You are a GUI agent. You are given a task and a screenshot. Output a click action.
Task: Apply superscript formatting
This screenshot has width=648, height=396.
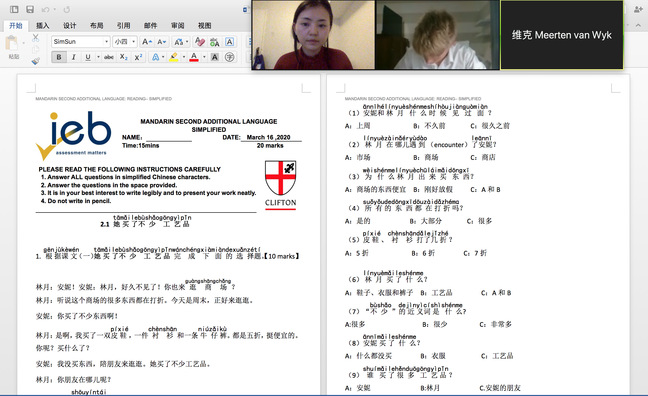[138, 57]
